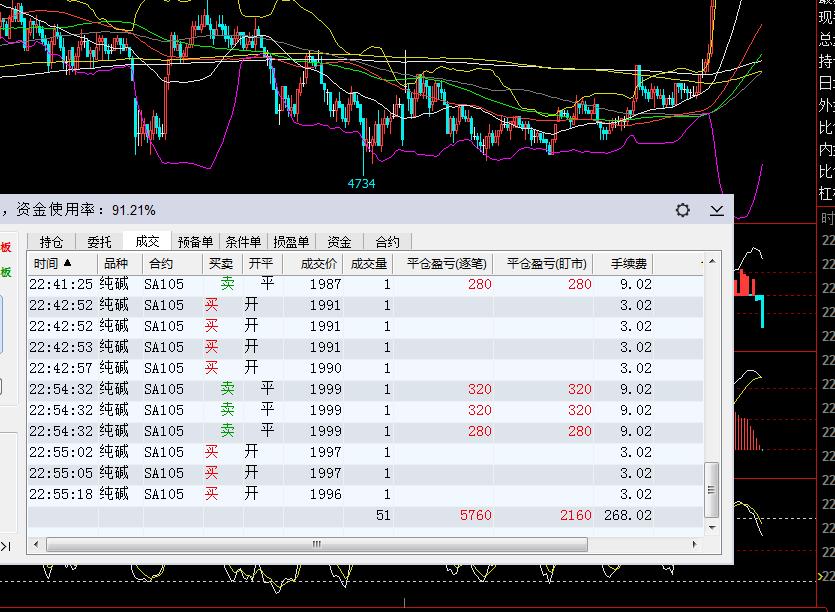Select the trade row at 22:55:02
This screenshot has height=612, width=835.
[366, 452]
